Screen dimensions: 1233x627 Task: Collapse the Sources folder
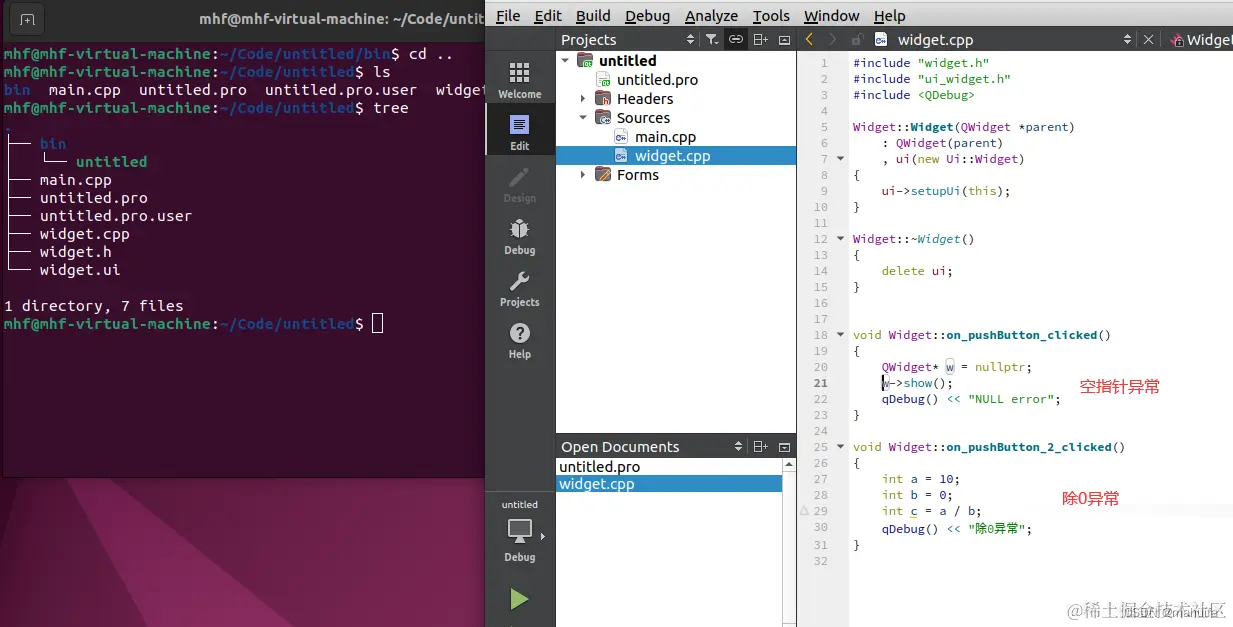[583, 118]
